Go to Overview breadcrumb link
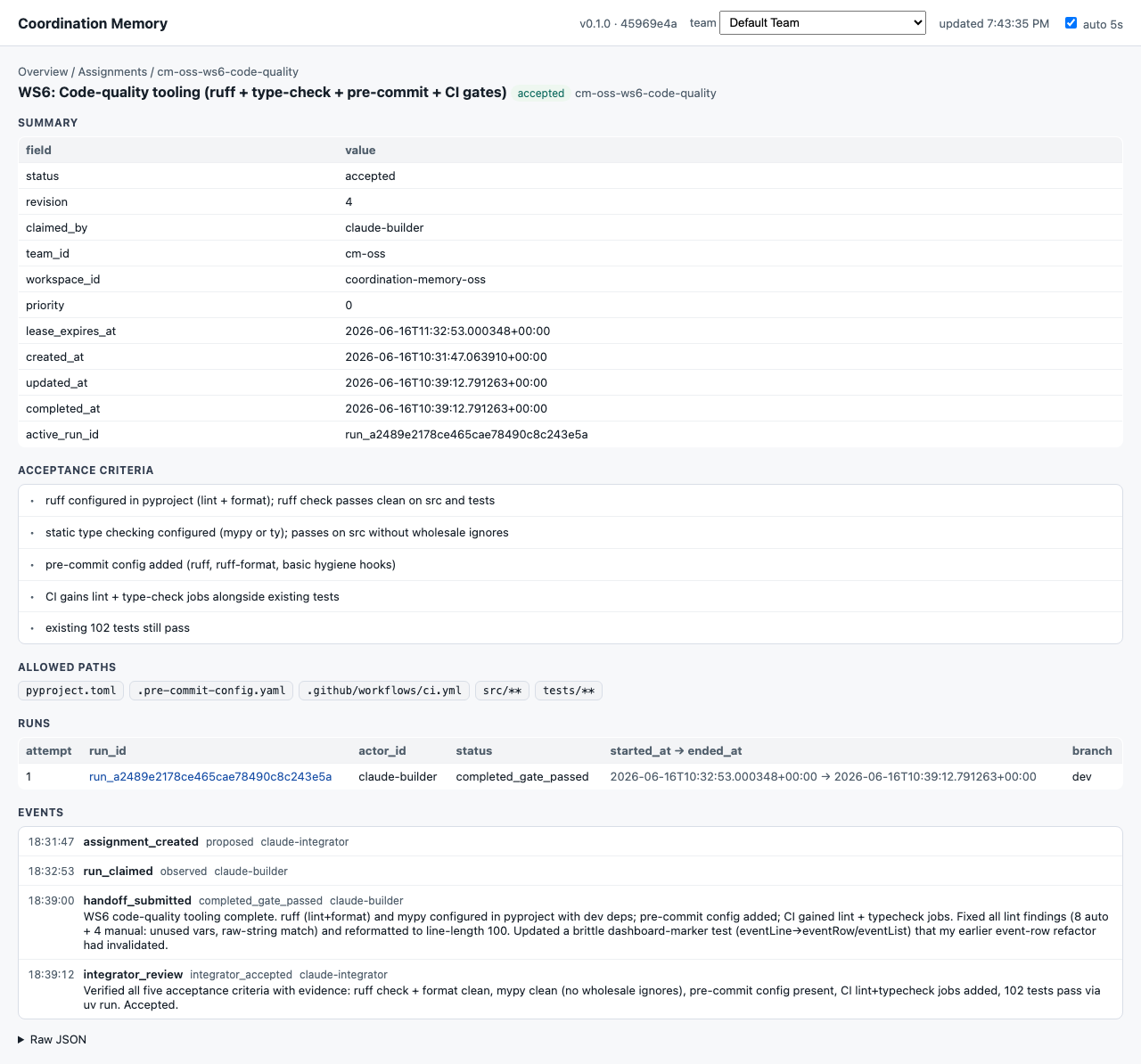Image resolution: width=1141 pixels, height=1064 pixels. tap(43, 71)
